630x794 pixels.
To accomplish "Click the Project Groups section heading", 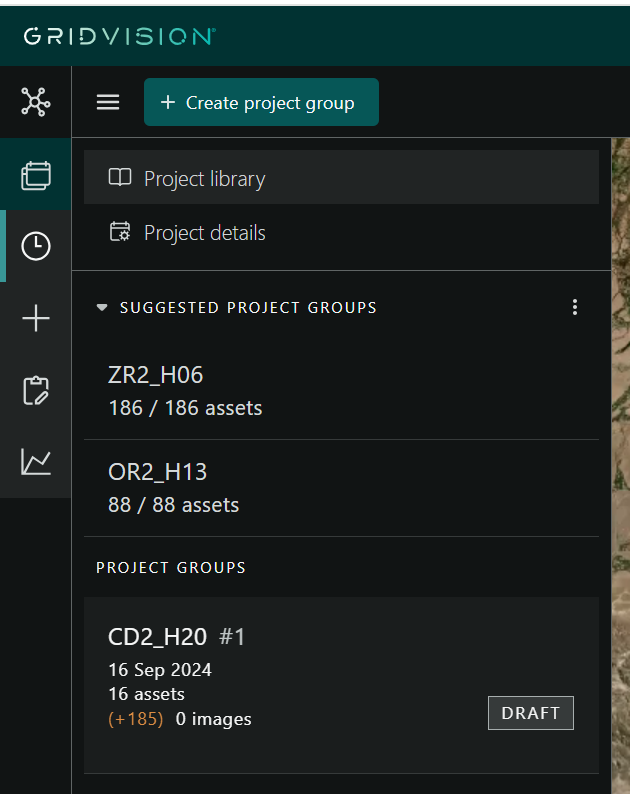I will pos(171,567).
